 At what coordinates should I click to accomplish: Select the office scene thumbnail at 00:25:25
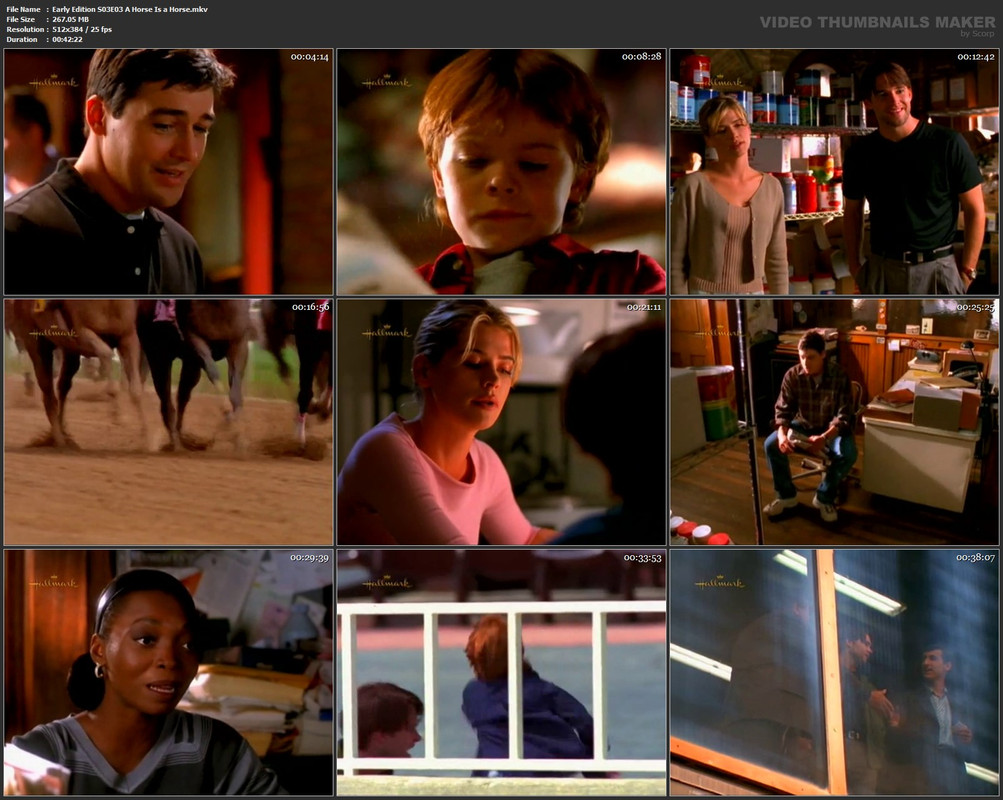pyautogui.click(x=834, y=423)
